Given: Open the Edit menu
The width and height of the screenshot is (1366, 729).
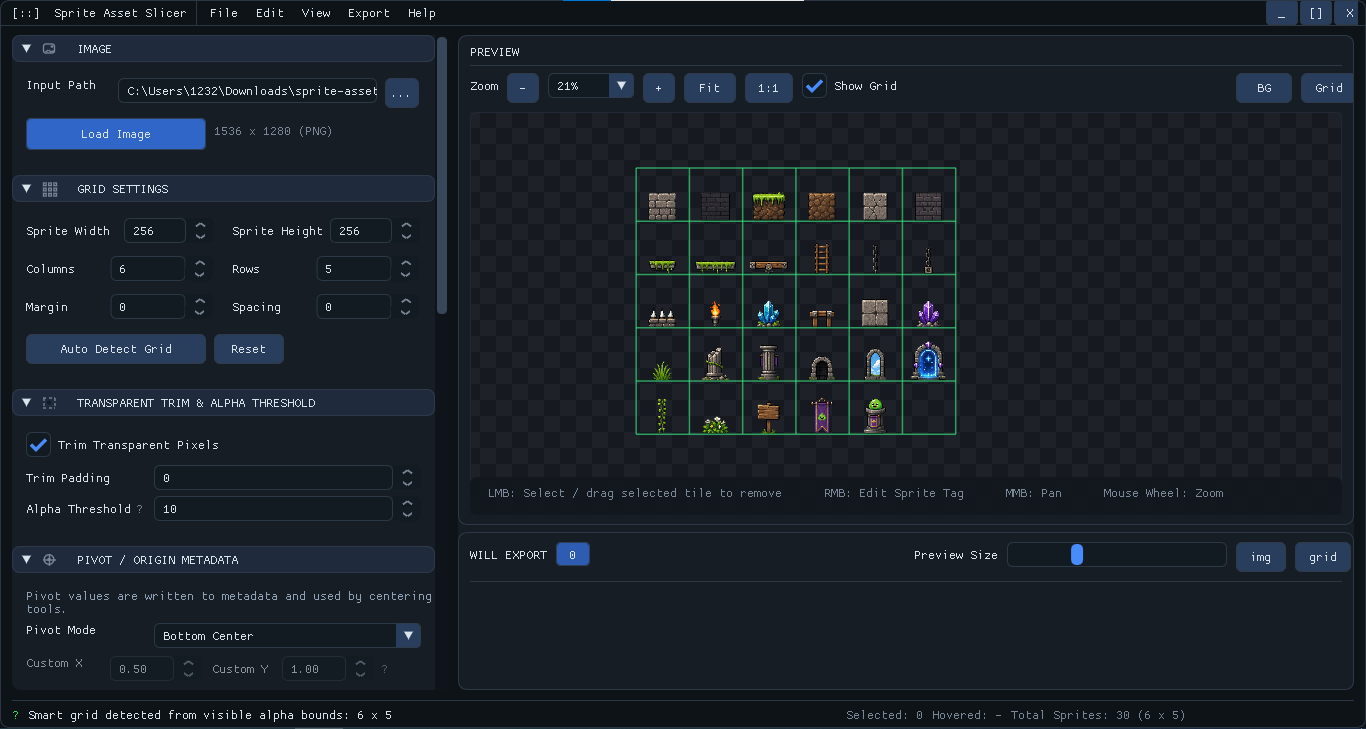Looking at the screenshot, I should [270, 13].
